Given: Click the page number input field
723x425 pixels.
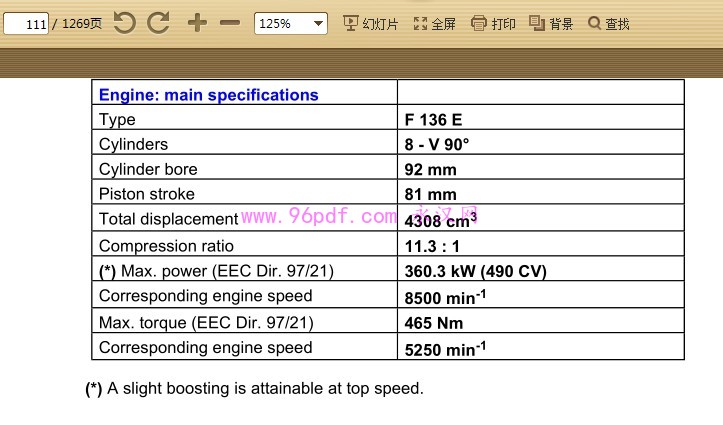Looking at the screenshot, I should [26, 24].
